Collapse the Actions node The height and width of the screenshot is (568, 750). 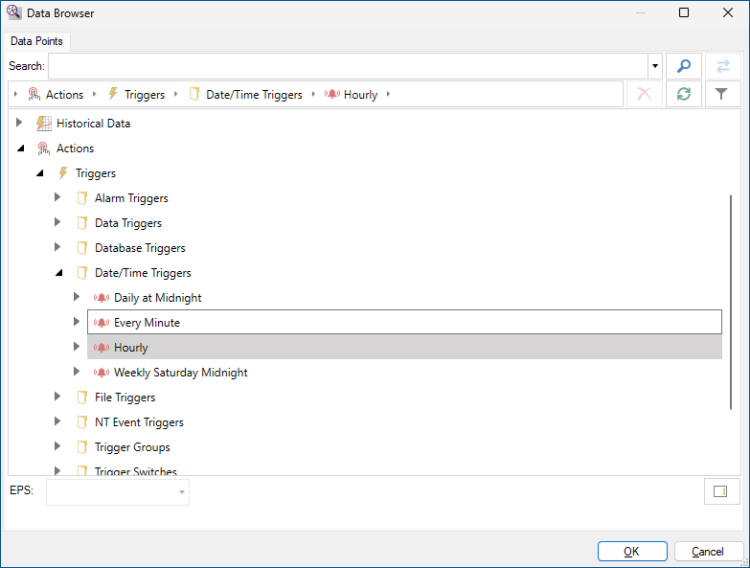(x=21, y=148)
